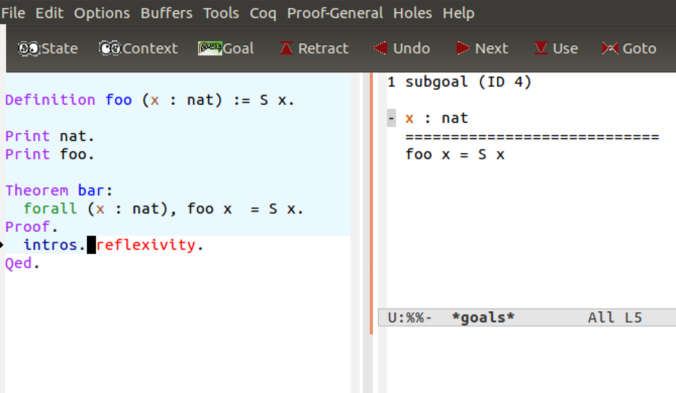Click 'Theorem bar:' in the script
676x393 pixels.
[59, 190]
